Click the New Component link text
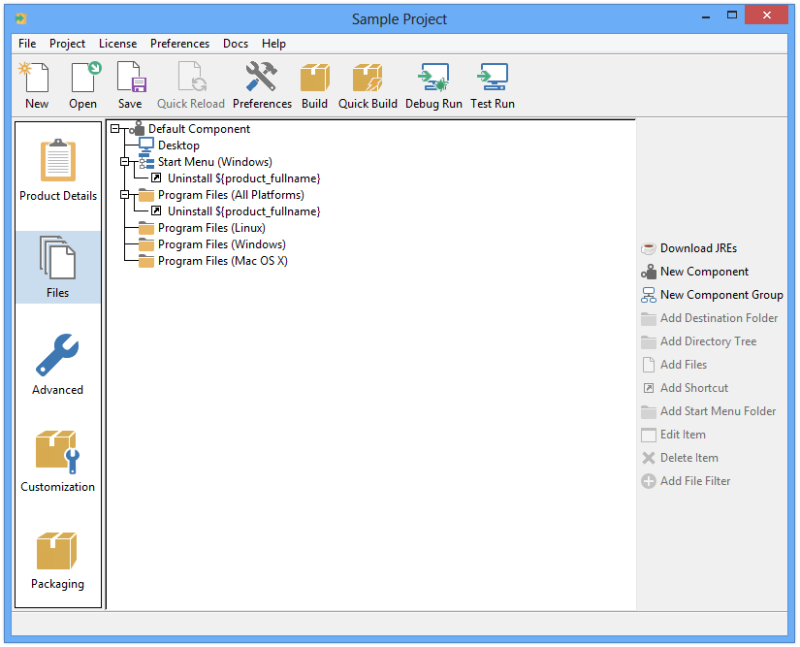800x647 pixels. coord(704,271)
